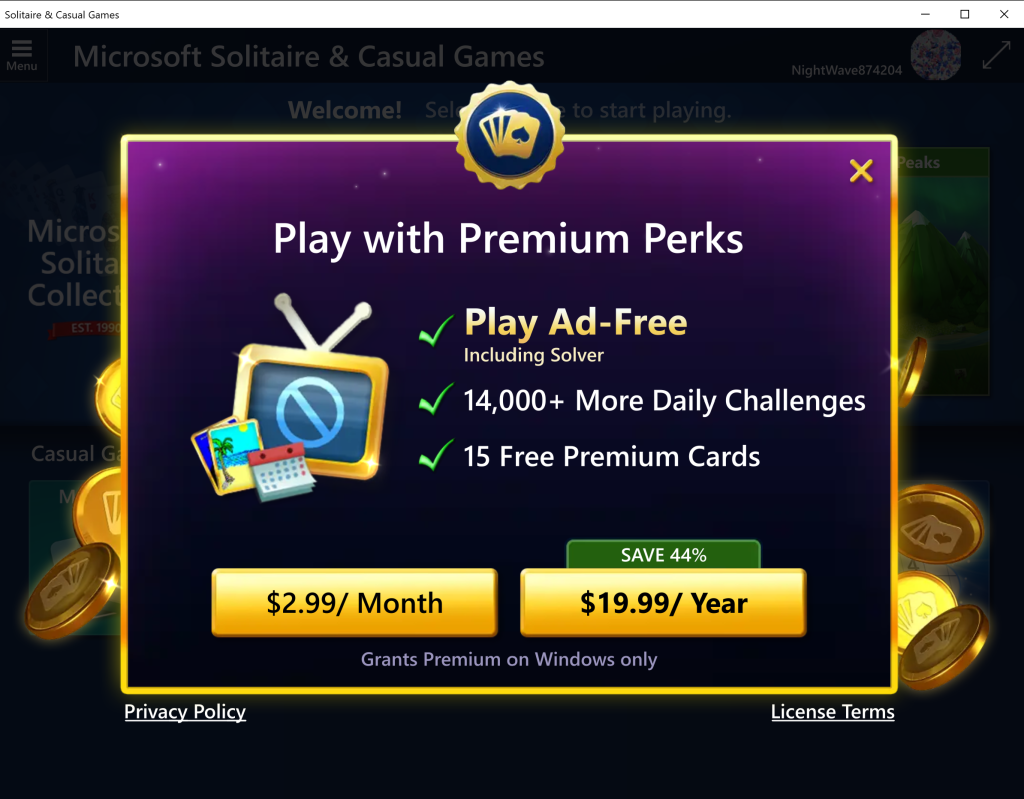Open the hamburger Menu icon
The image size is (1024, 799).
[x=22, y=55]
